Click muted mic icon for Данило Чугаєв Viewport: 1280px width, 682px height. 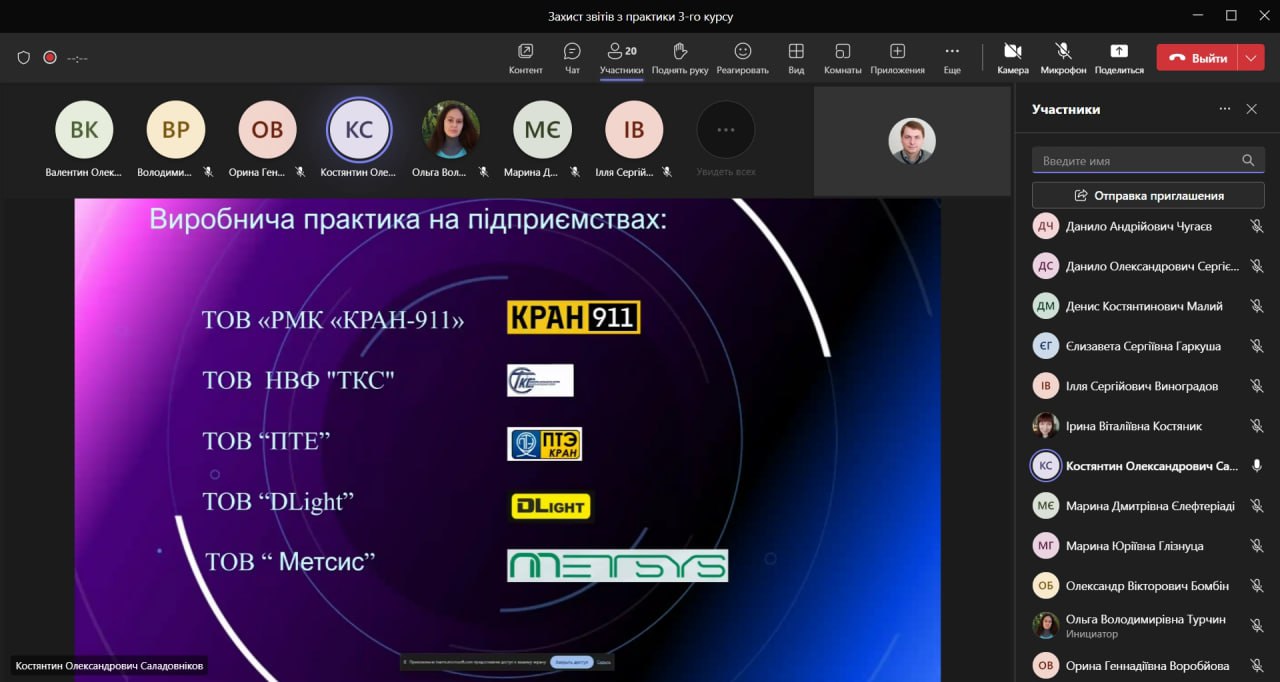pos(1257,226)
